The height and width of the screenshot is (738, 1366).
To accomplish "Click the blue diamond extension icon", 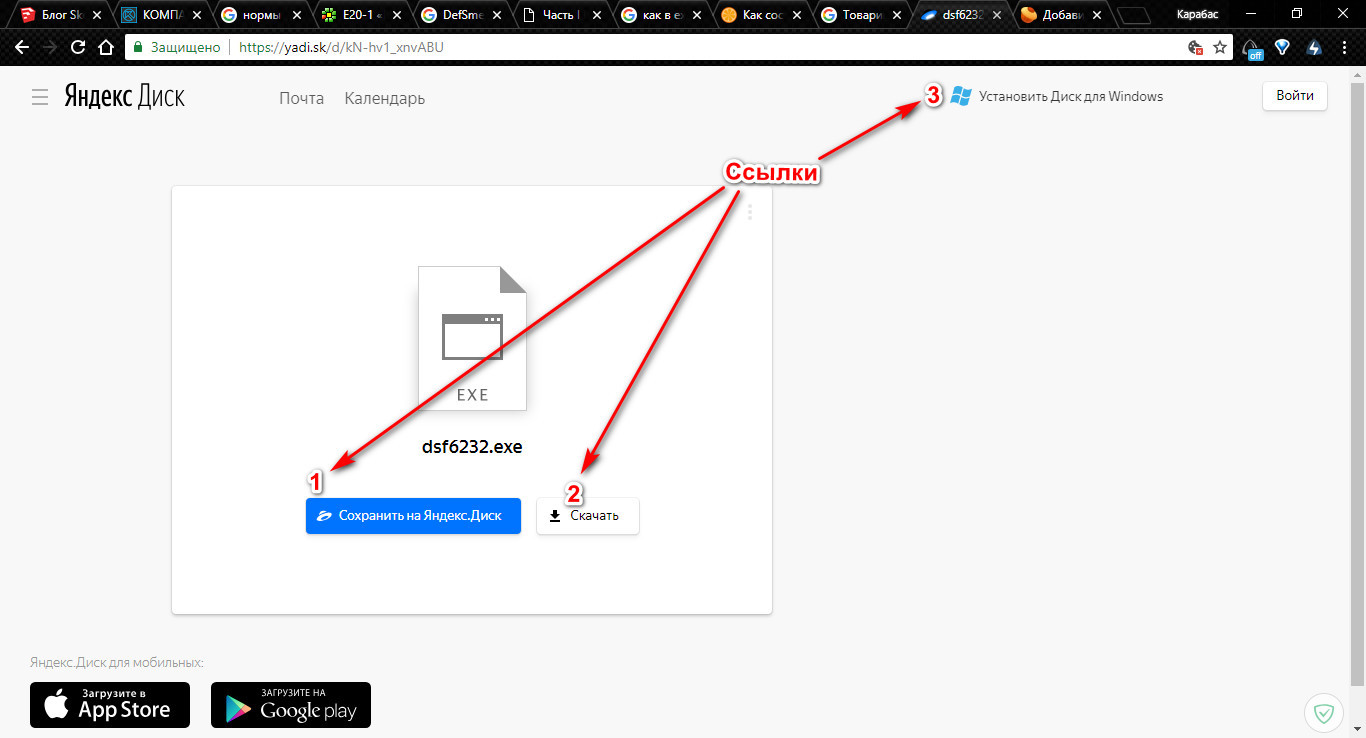I will pyautogui.click(x=1282, y=47).
